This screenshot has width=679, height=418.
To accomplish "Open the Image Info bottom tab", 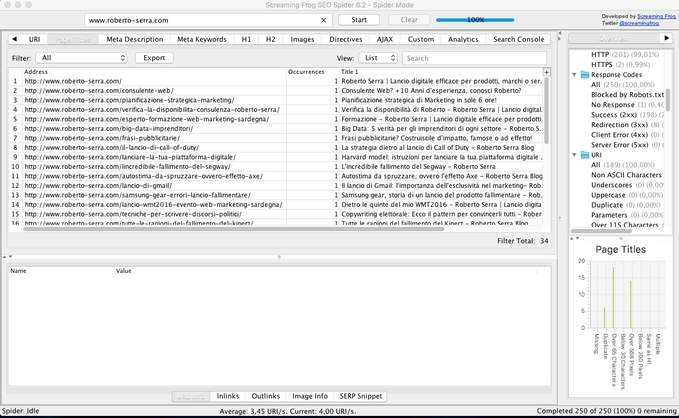I will click(310, 396).
